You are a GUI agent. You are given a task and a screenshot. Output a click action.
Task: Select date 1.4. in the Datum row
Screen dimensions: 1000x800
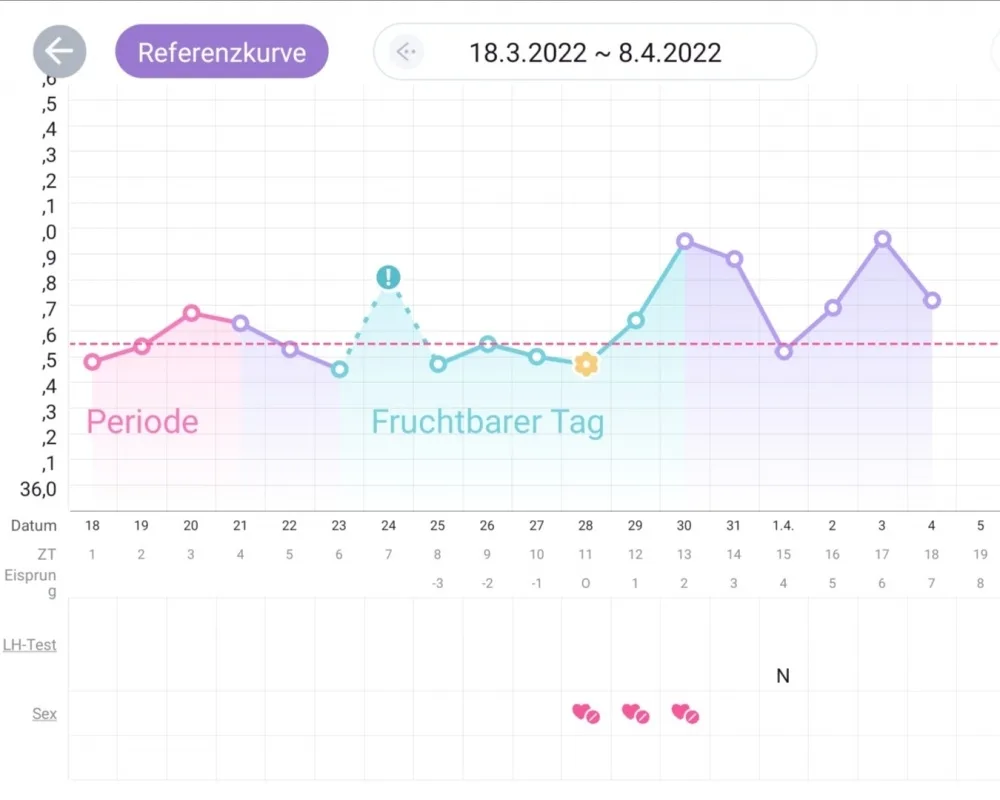[783, 526]
